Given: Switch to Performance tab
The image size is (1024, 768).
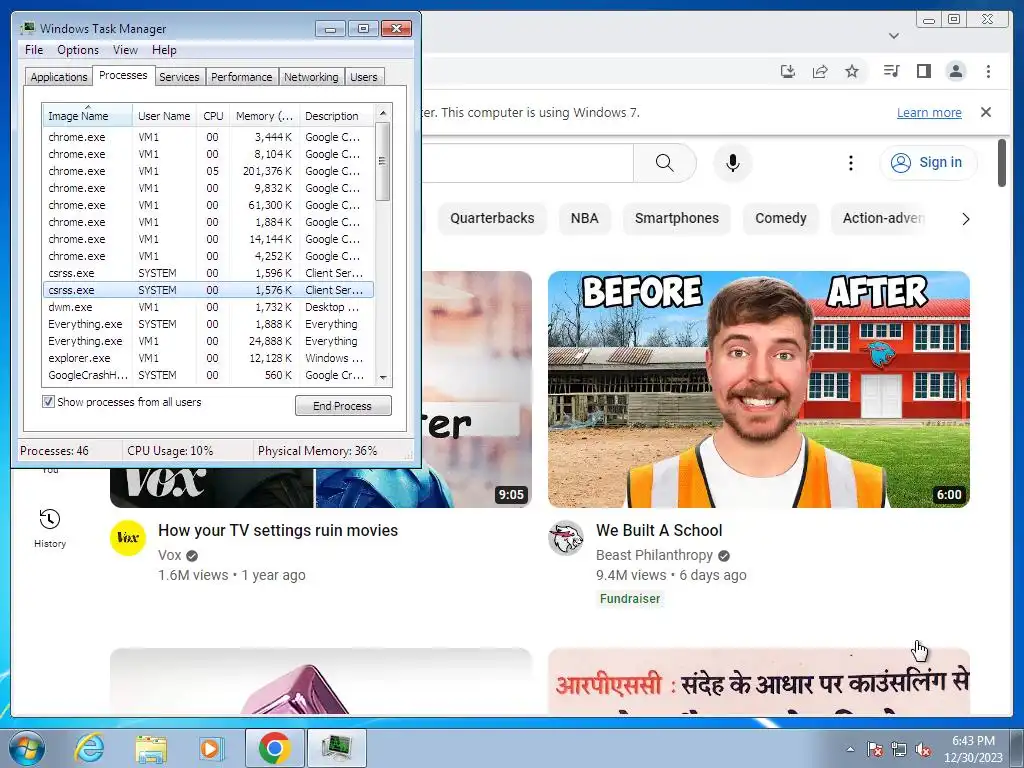Looking at the screenshot, I should coord(241,77).
